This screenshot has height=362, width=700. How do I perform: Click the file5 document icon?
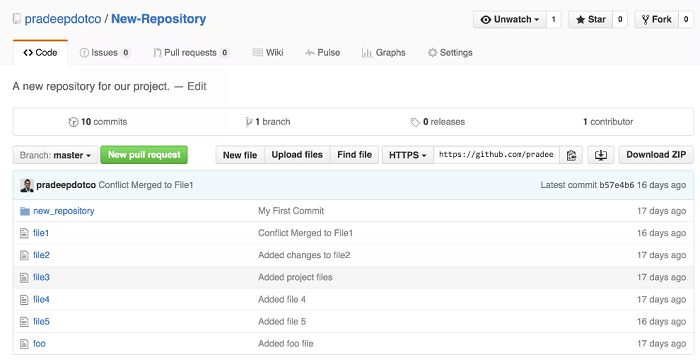point(25,322)
